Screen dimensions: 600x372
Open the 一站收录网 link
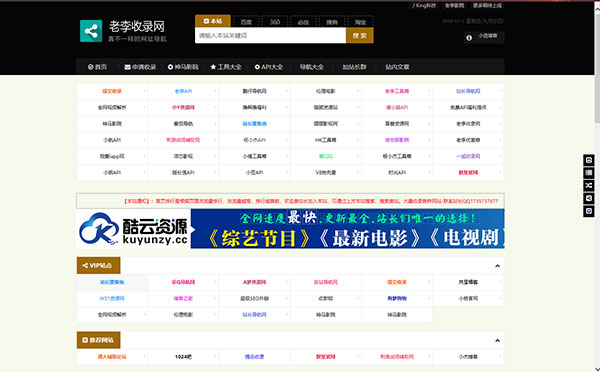point(468,156)
